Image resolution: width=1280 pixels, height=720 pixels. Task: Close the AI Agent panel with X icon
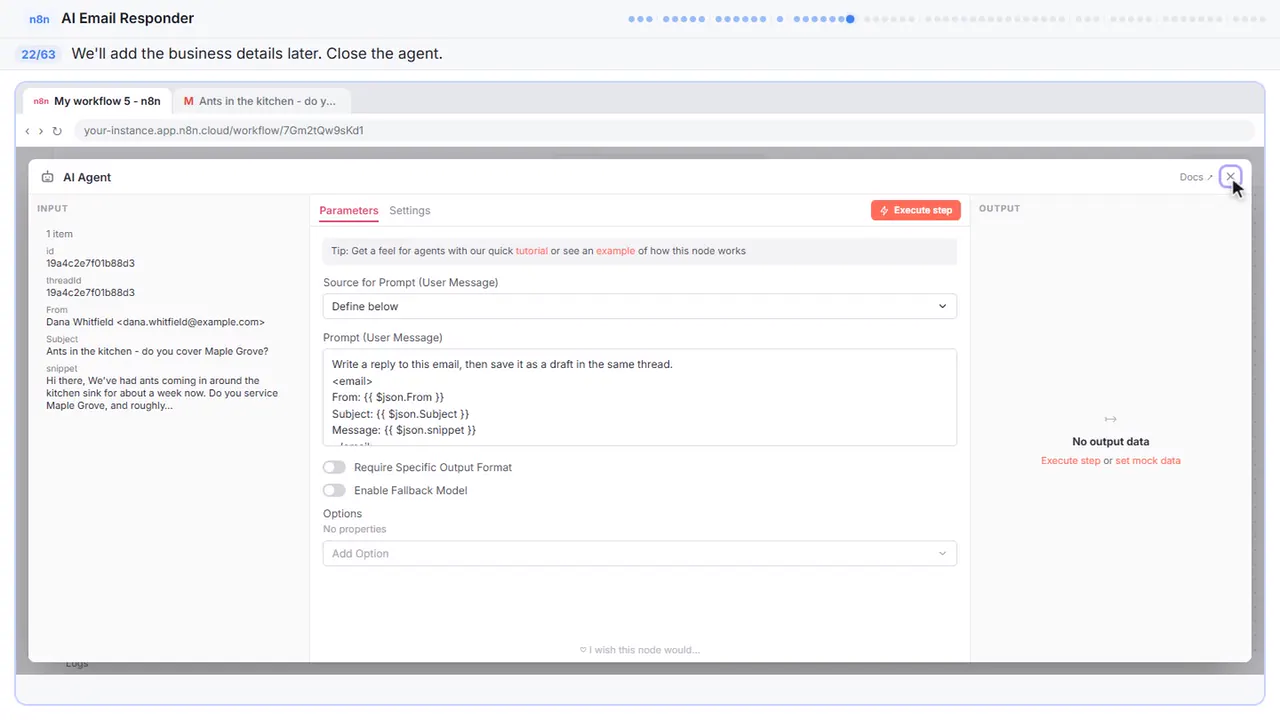click(x=1230, y=177)
